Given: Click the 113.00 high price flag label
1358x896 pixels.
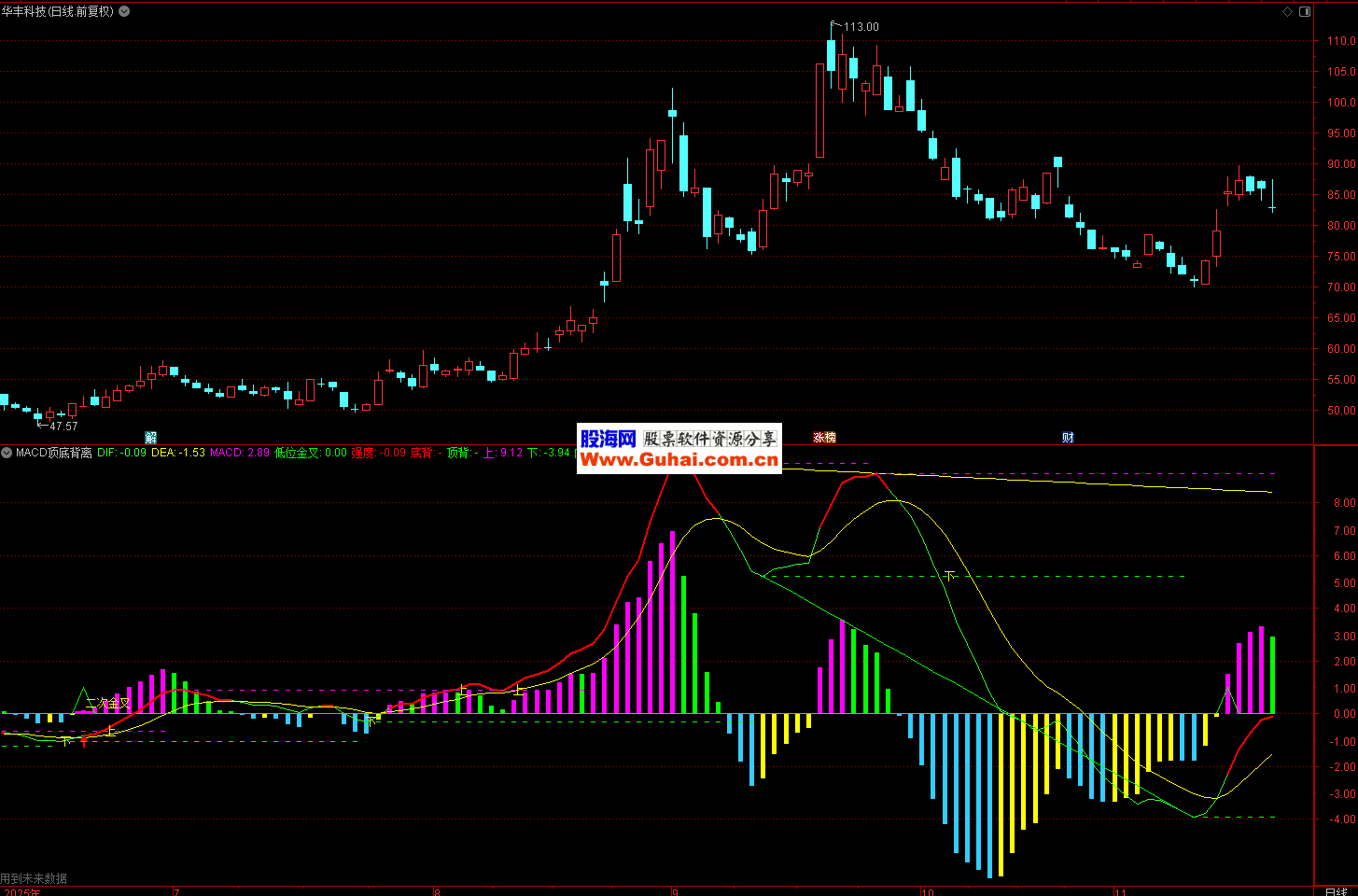Looking at the screenshot, I should click(861, 27).
